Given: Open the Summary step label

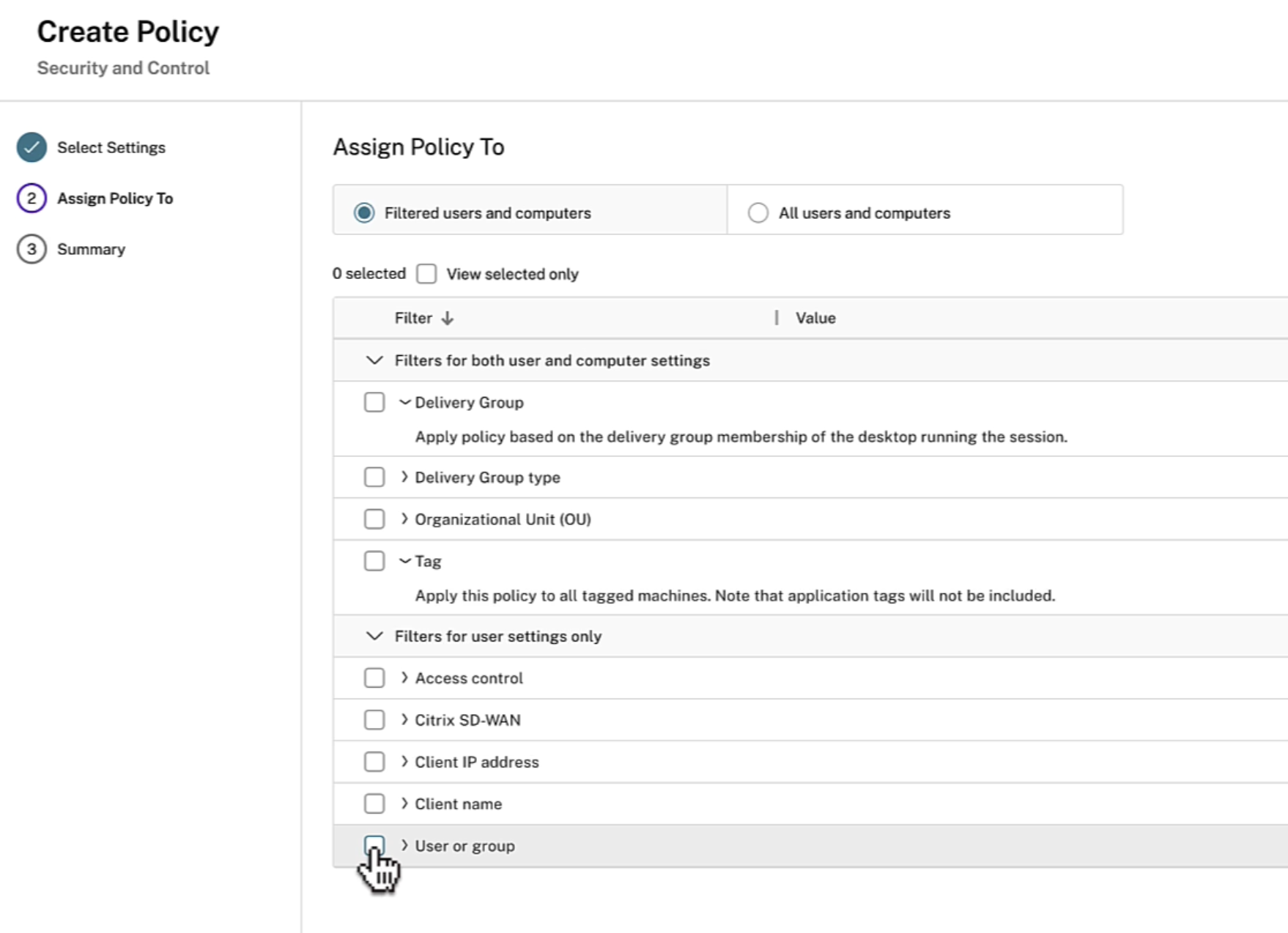Looking at the screenshot, I should point(91,249).
